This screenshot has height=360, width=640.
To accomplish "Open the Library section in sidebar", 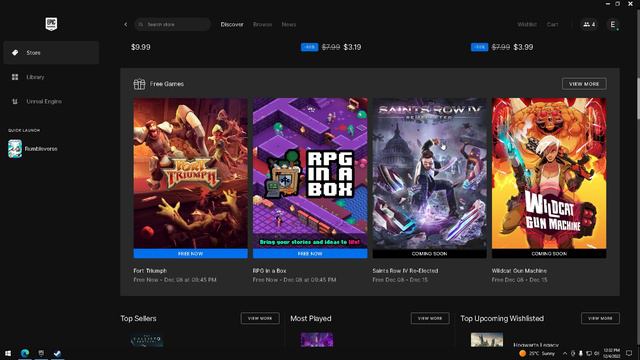I will [51, 77].
